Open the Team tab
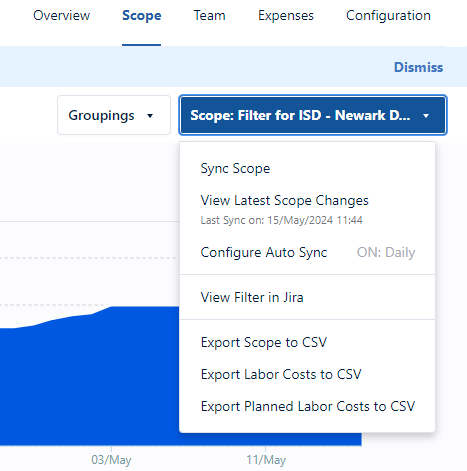 point(209,16)
